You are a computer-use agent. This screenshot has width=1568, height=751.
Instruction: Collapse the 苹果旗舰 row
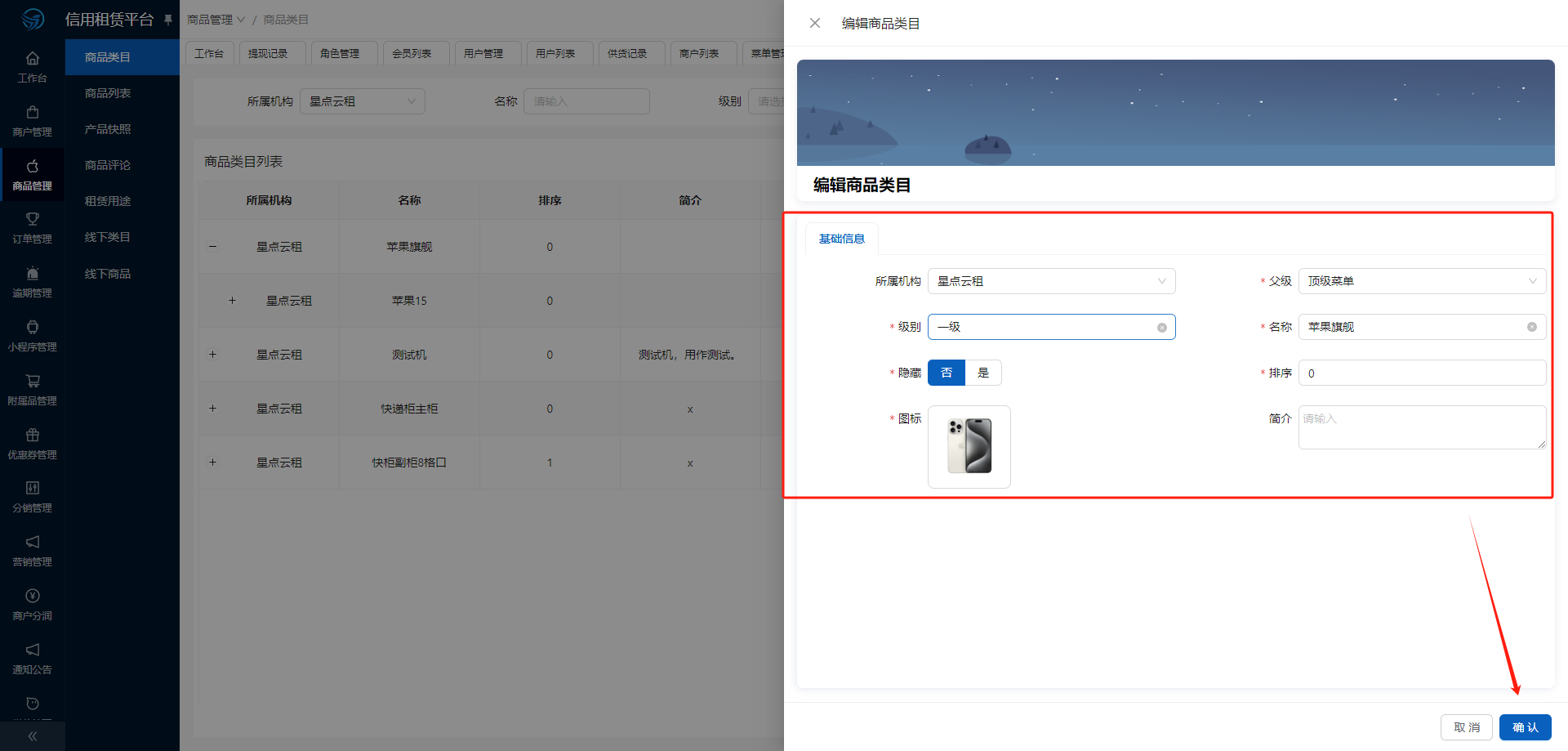(212, 246)
